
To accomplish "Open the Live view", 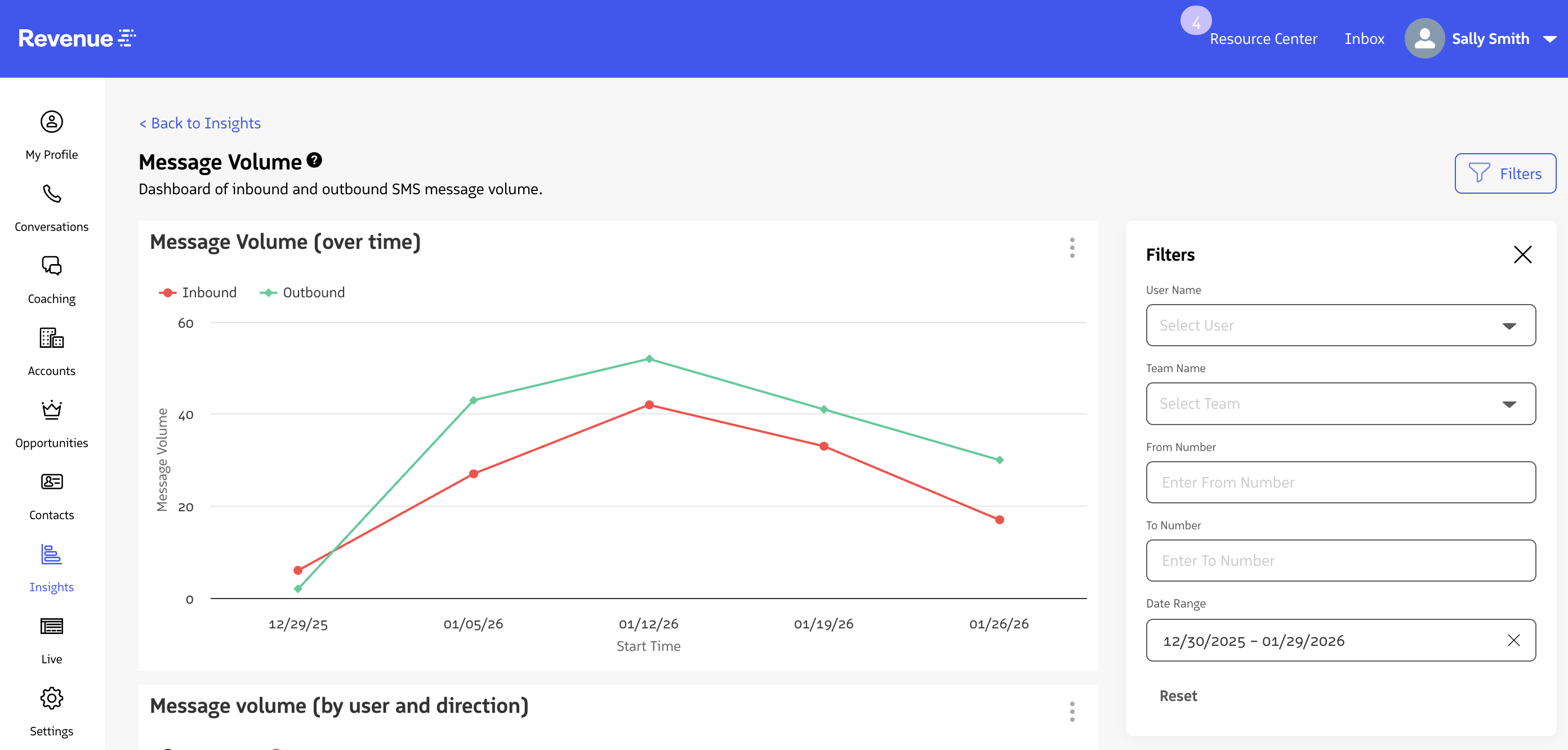I will (51, 639).
